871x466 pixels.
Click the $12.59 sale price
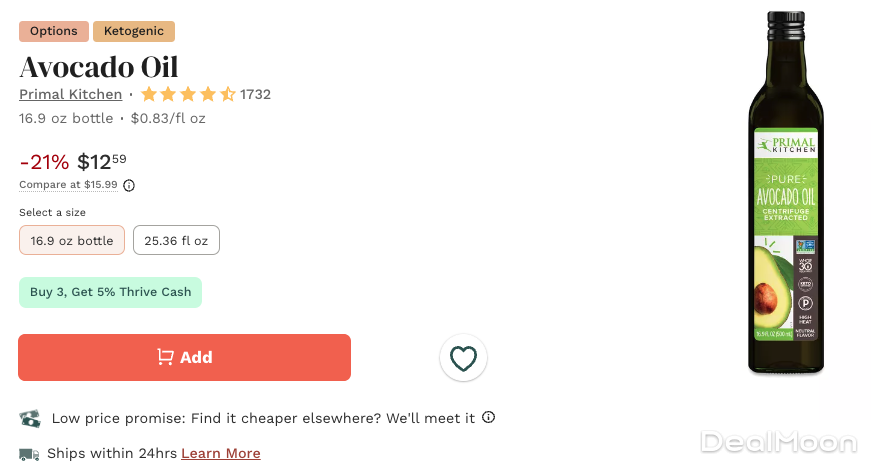(x=102, y=162)
